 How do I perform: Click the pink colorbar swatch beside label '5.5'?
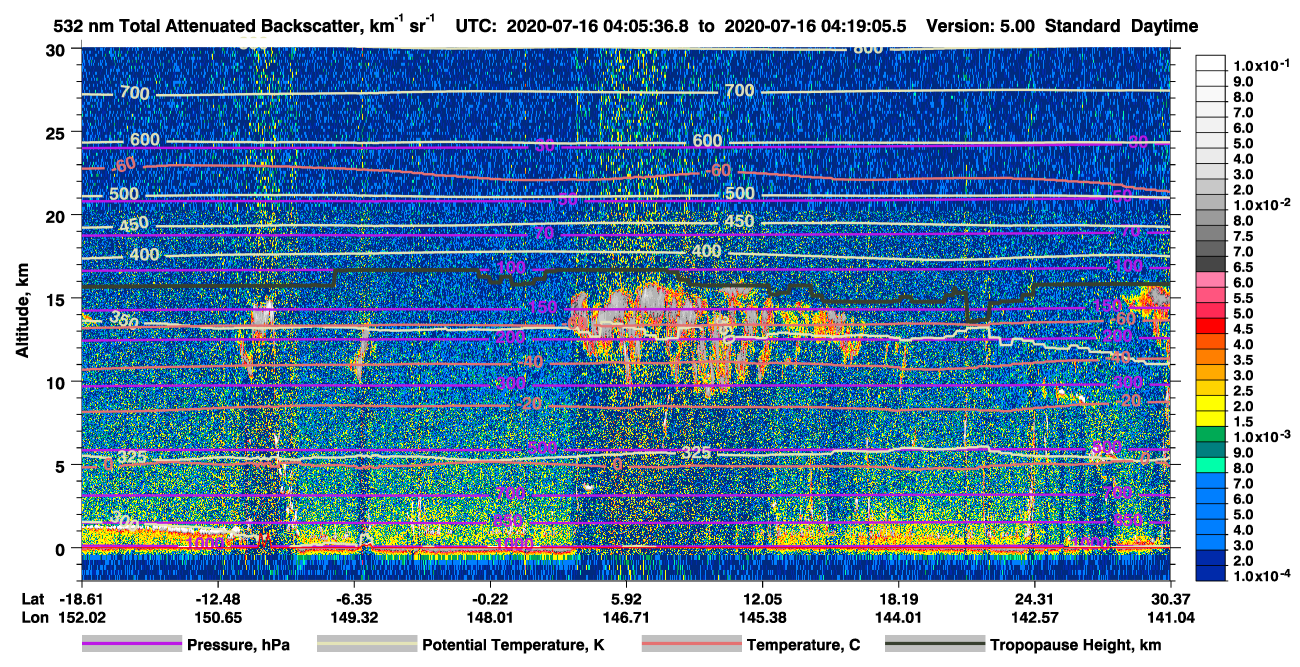(1211, 295)
